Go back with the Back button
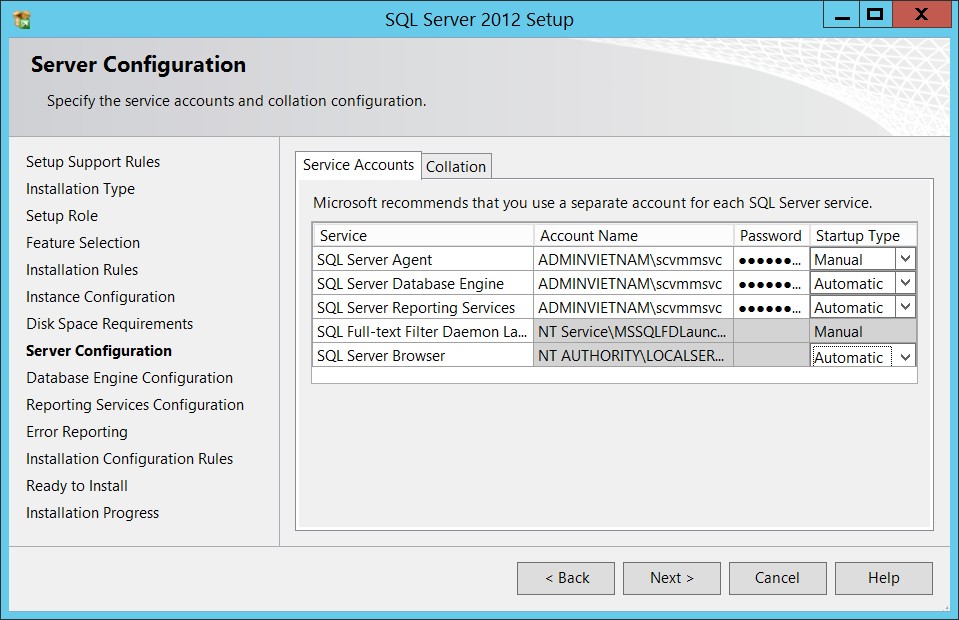The width and height of the screenshot is (959, 620). tap(566, 578)
